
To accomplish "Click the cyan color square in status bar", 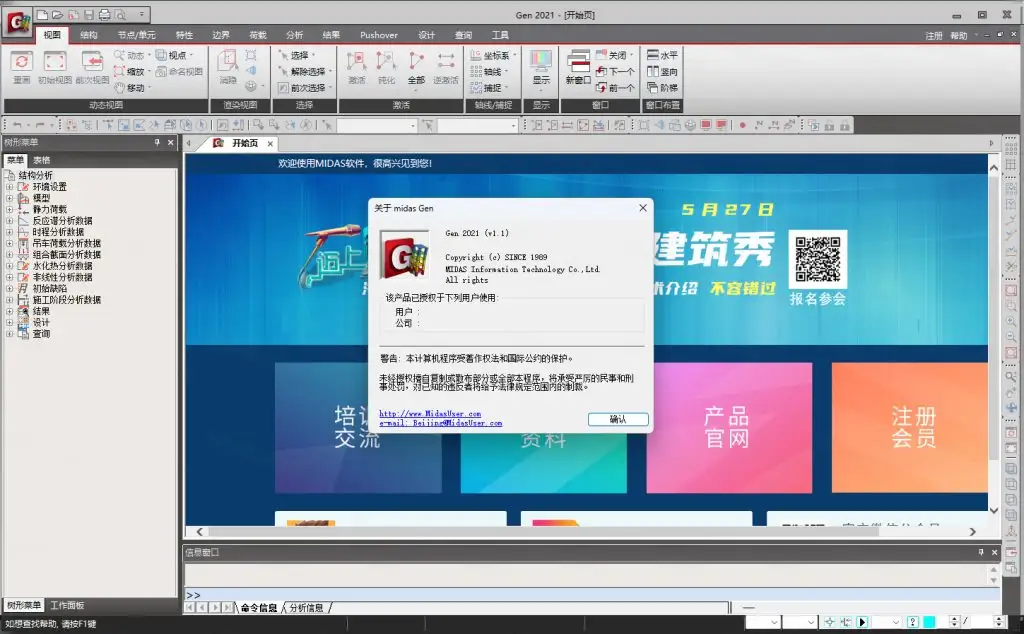I will pyautogui.click(x=929, y=622).
